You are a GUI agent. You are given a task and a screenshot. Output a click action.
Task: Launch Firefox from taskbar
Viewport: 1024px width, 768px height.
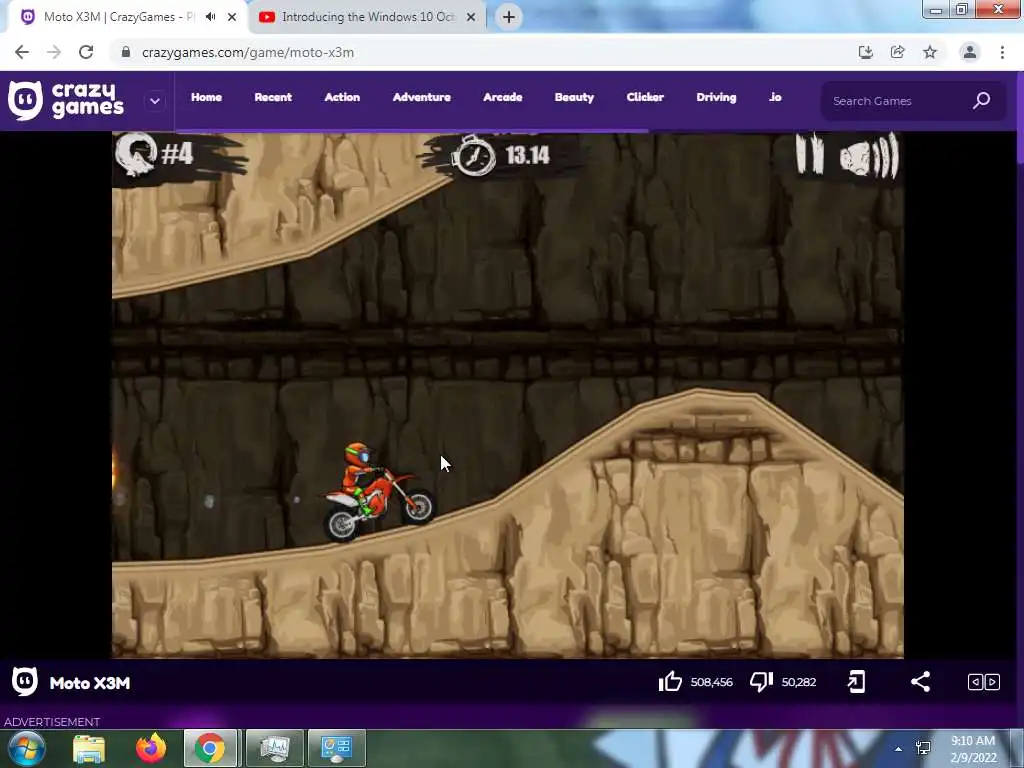(x=151, y=748)
